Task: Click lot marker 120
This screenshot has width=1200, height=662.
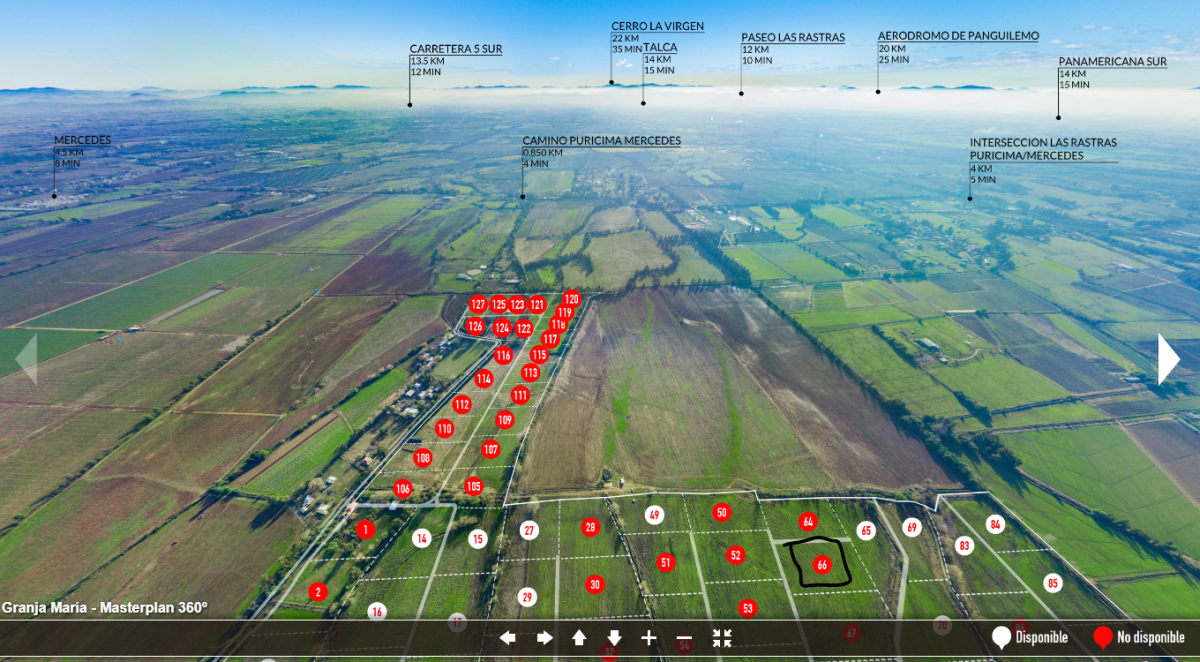Action: point(571,299)
